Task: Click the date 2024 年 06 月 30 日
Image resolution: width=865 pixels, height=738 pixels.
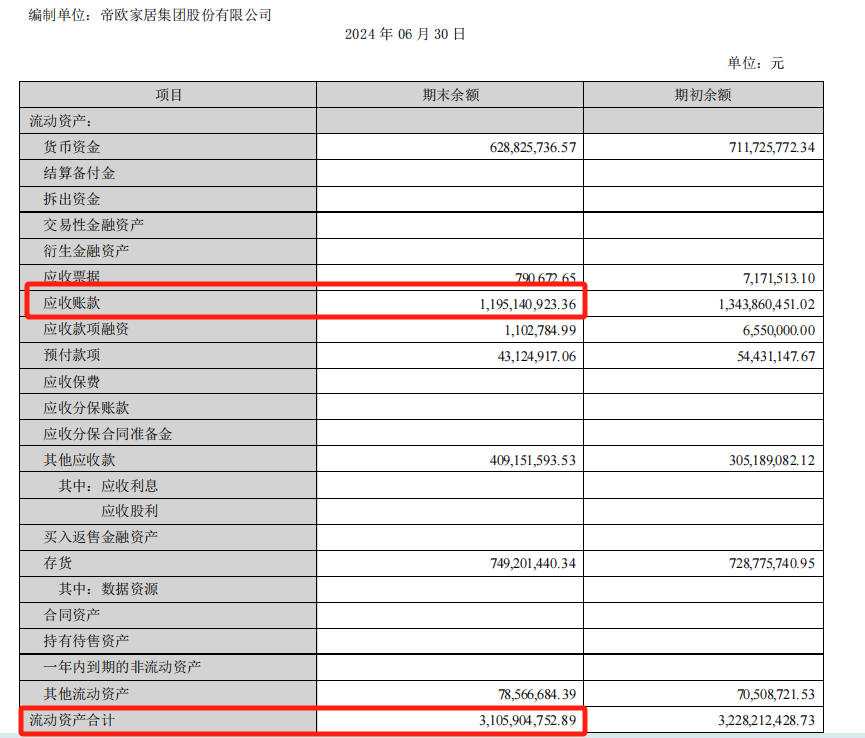Action: [405, 34]
